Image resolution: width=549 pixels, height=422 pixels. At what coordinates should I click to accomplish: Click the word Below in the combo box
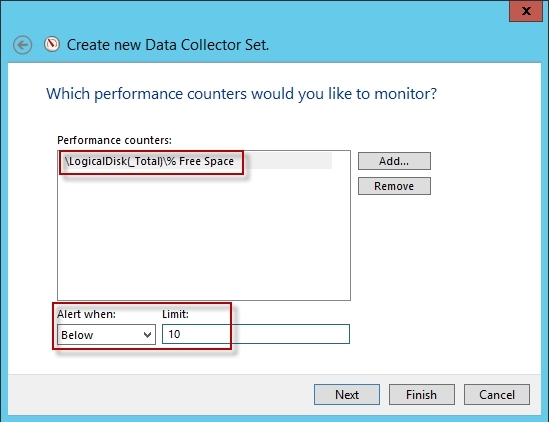pos(77,335)
